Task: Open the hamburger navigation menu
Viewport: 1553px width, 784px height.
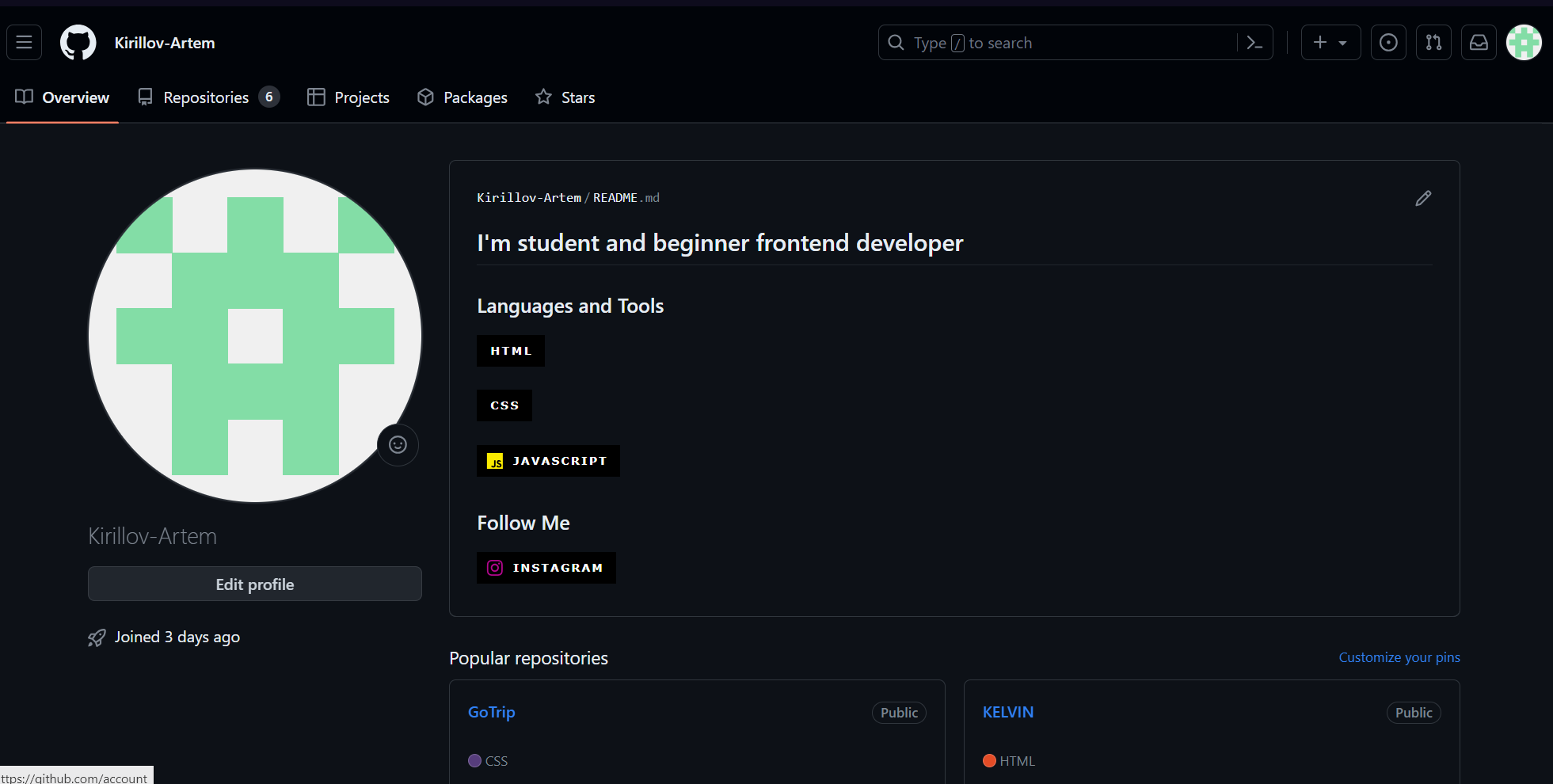Action: tap(24, 43)
